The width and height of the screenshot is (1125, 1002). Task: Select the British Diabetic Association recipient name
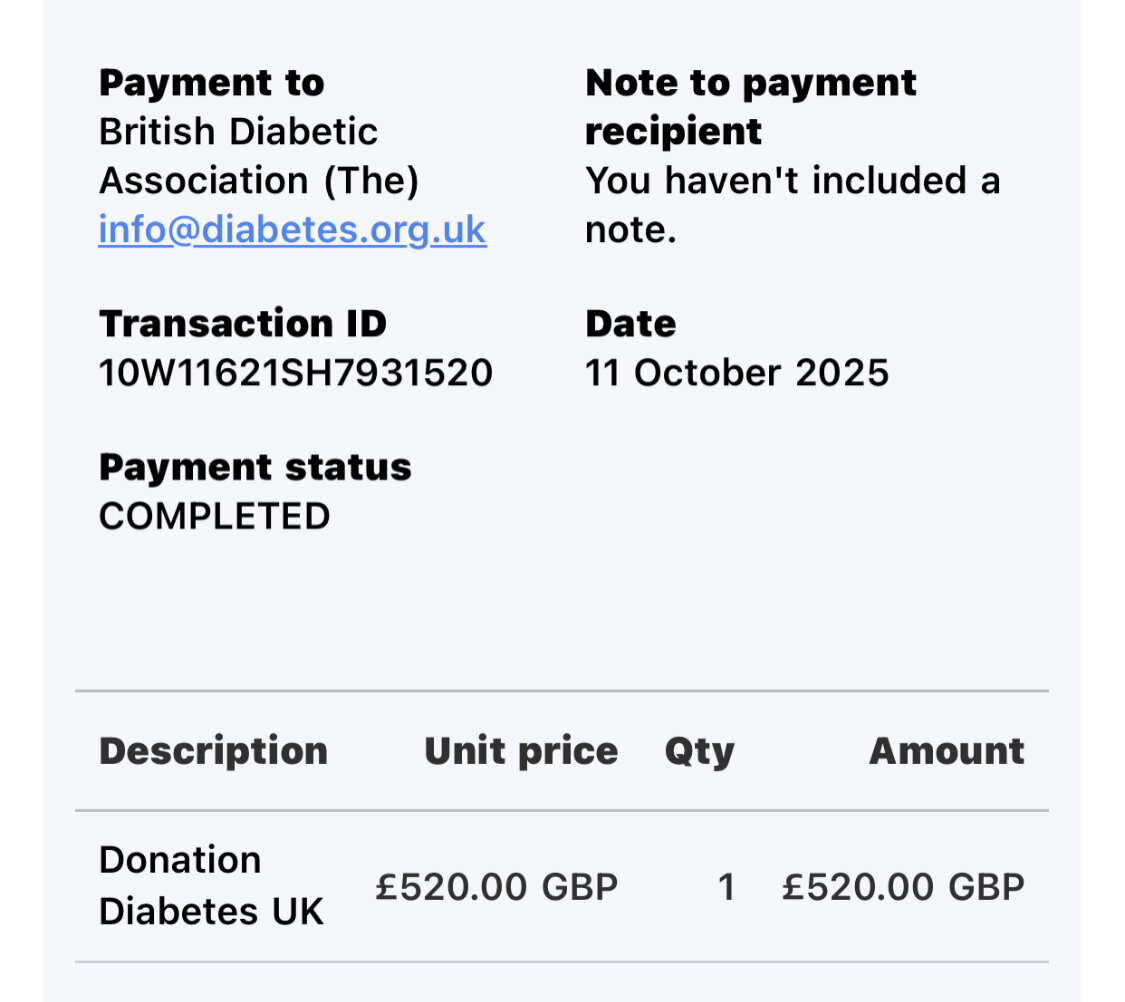[258, 156]
